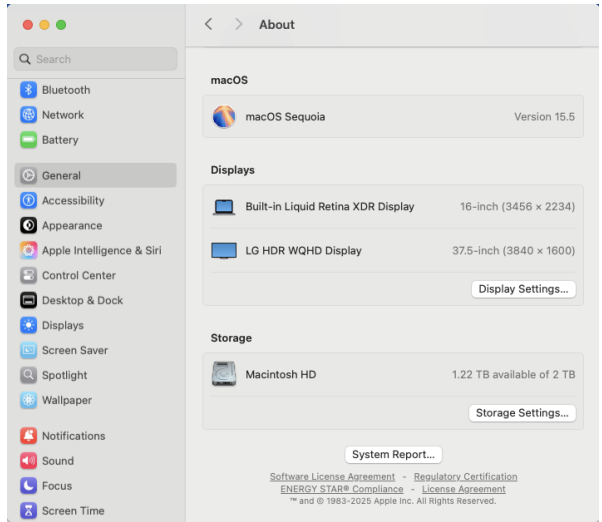Select Focus label in the sidebar
Image resolution: width=602 pixels, height=522 pixels.
(57, 486)
